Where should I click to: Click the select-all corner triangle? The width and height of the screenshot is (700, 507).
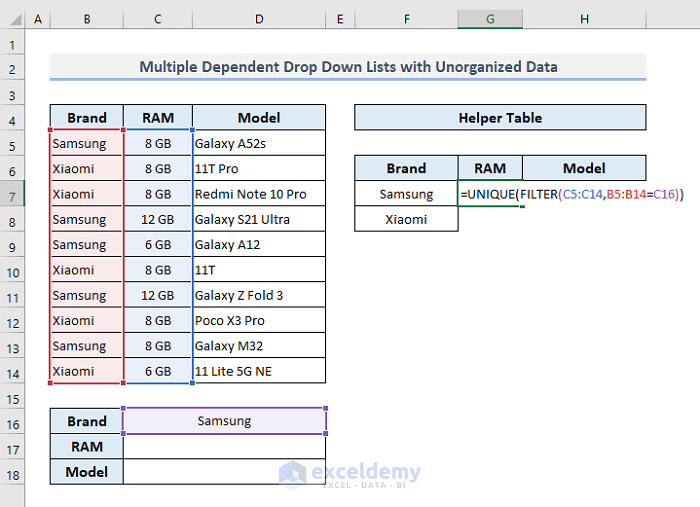click(14, 19)
